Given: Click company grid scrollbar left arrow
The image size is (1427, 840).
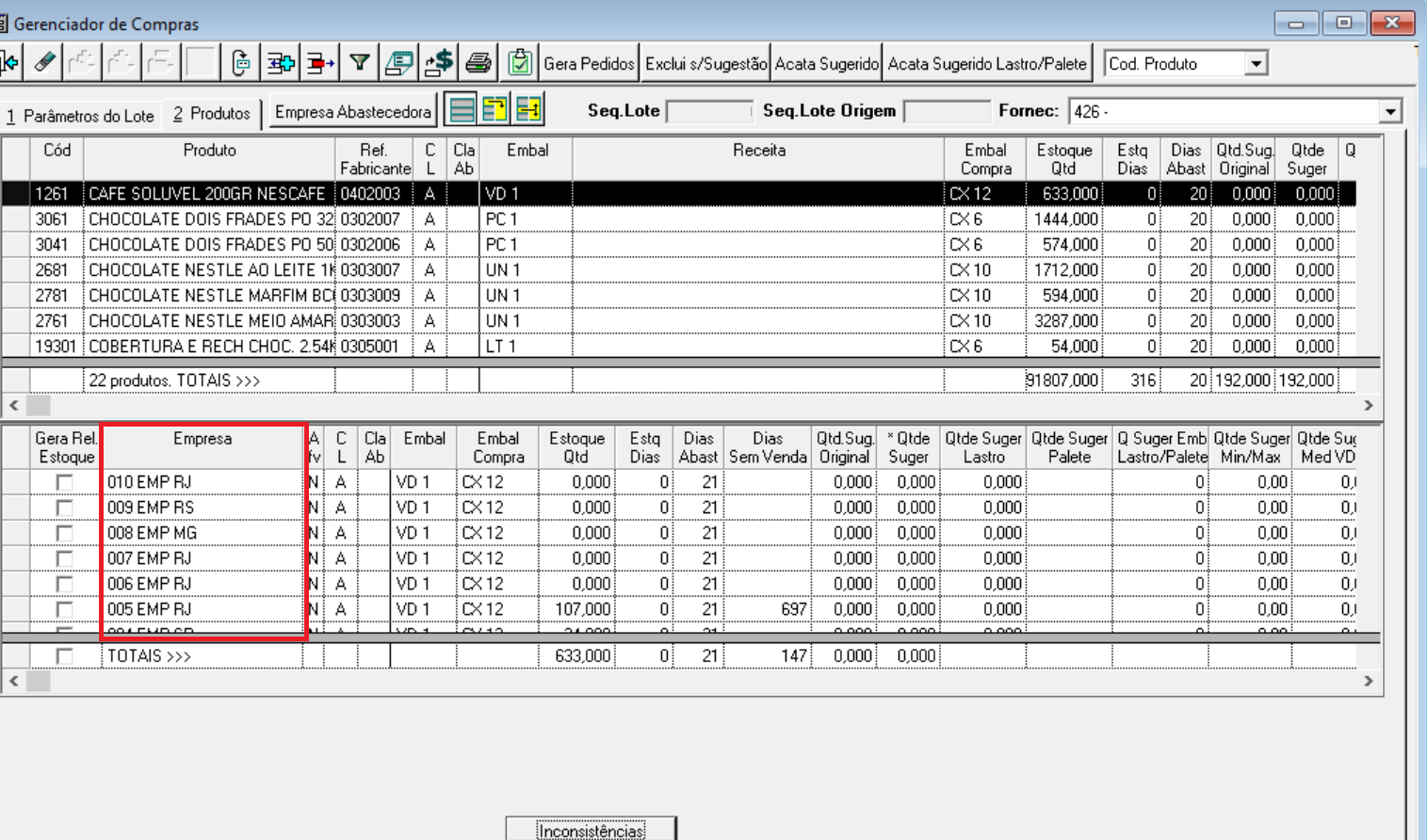Looking at the screenshot, I should (x=13, y=680).
